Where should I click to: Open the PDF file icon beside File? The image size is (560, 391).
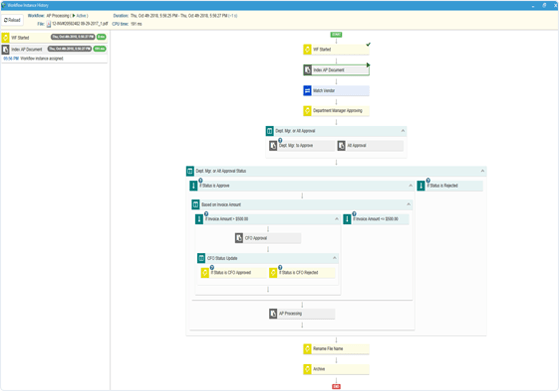click(x=49, y=24)
